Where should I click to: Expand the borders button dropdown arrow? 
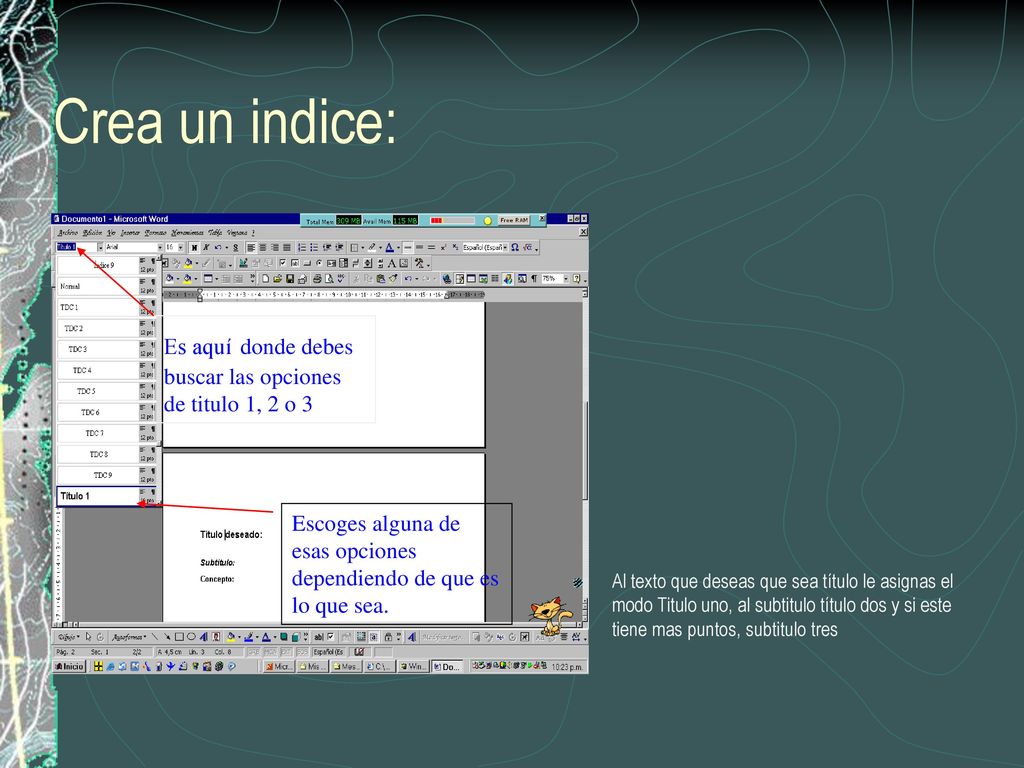pyautogui.click(x=362, y=248)
